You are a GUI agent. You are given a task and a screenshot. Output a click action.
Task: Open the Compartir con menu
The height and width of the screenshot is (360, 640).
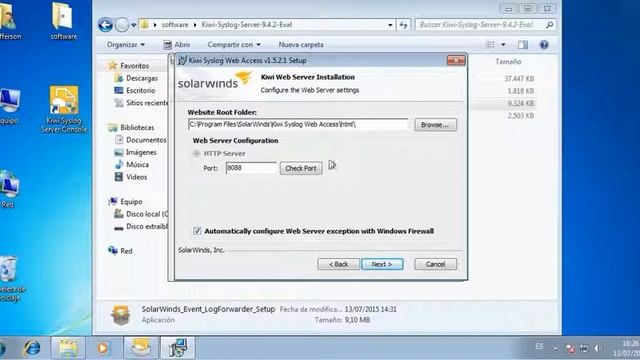(234, 44)
